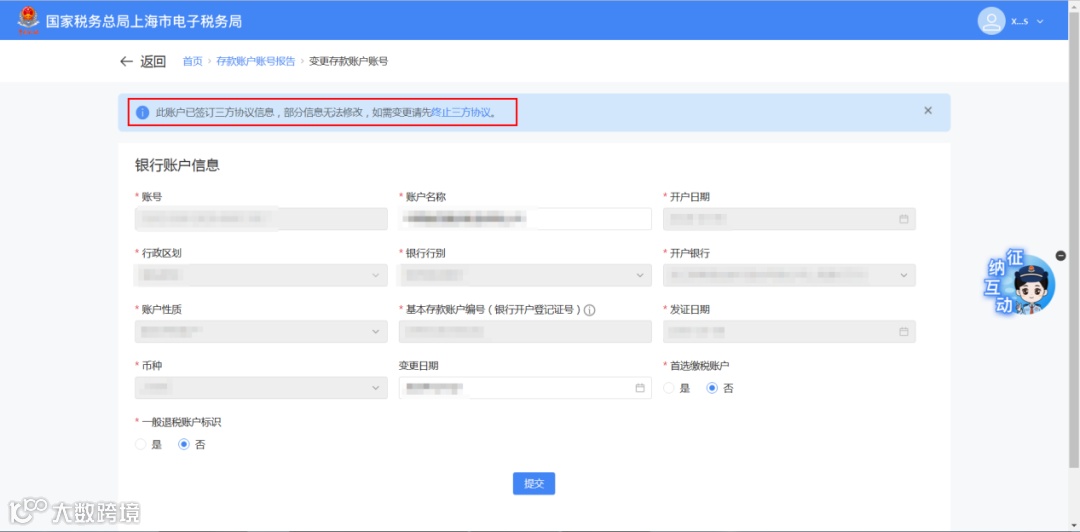
Task: Click the 开户日期 date field
Action: pos(789,219)
